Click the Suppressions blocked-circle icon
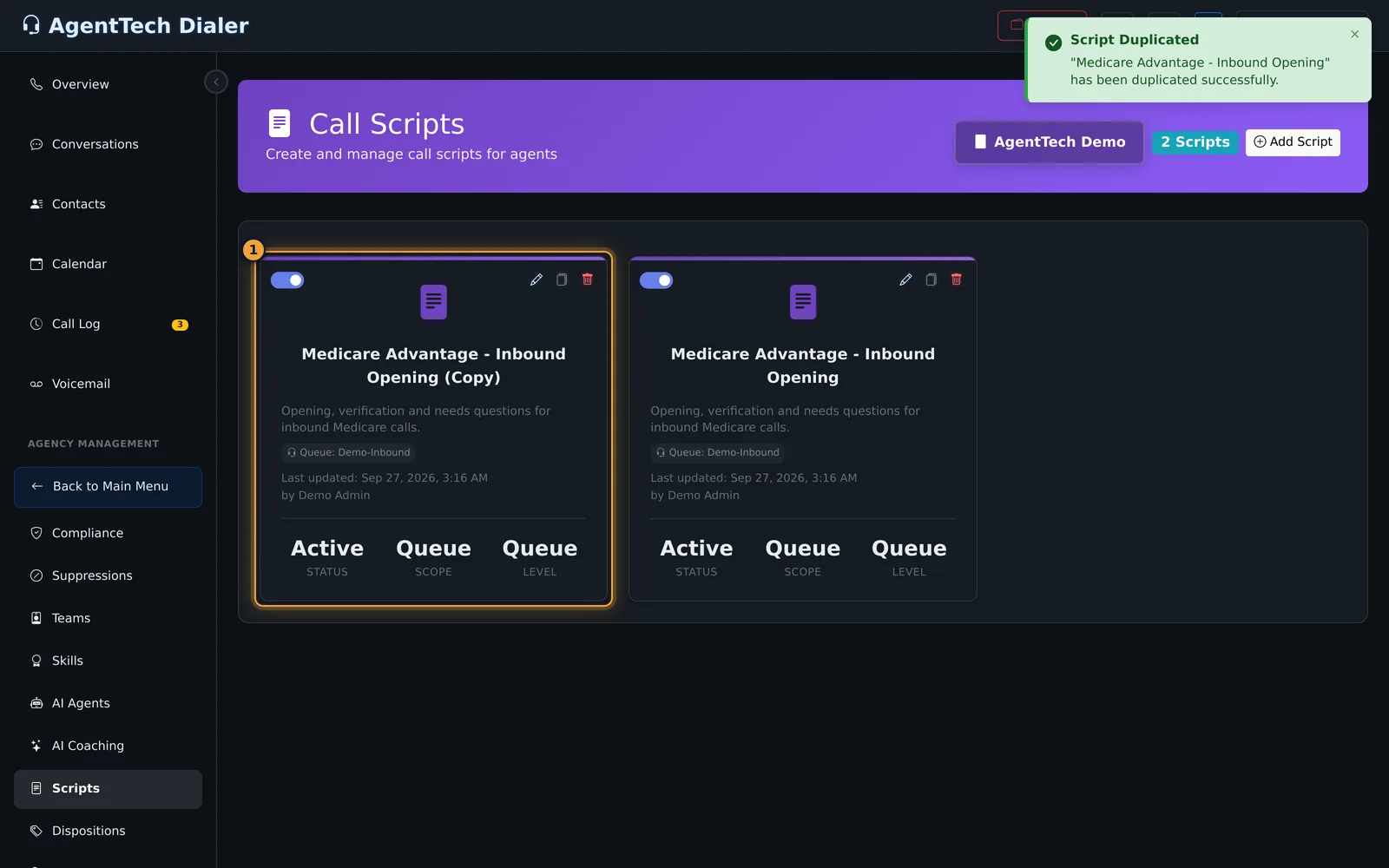Viewport: 1389px width, 868px height. tap(36, 575)
